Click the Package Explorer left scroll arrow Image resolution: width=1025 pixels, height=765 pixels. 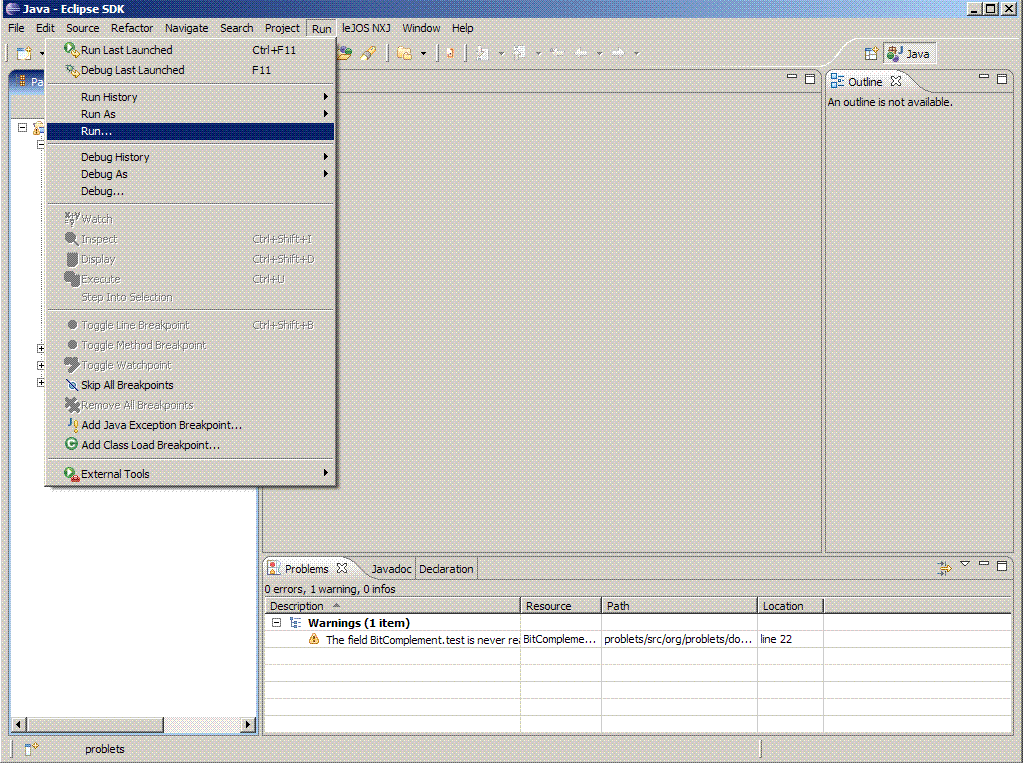coord(18,724)
